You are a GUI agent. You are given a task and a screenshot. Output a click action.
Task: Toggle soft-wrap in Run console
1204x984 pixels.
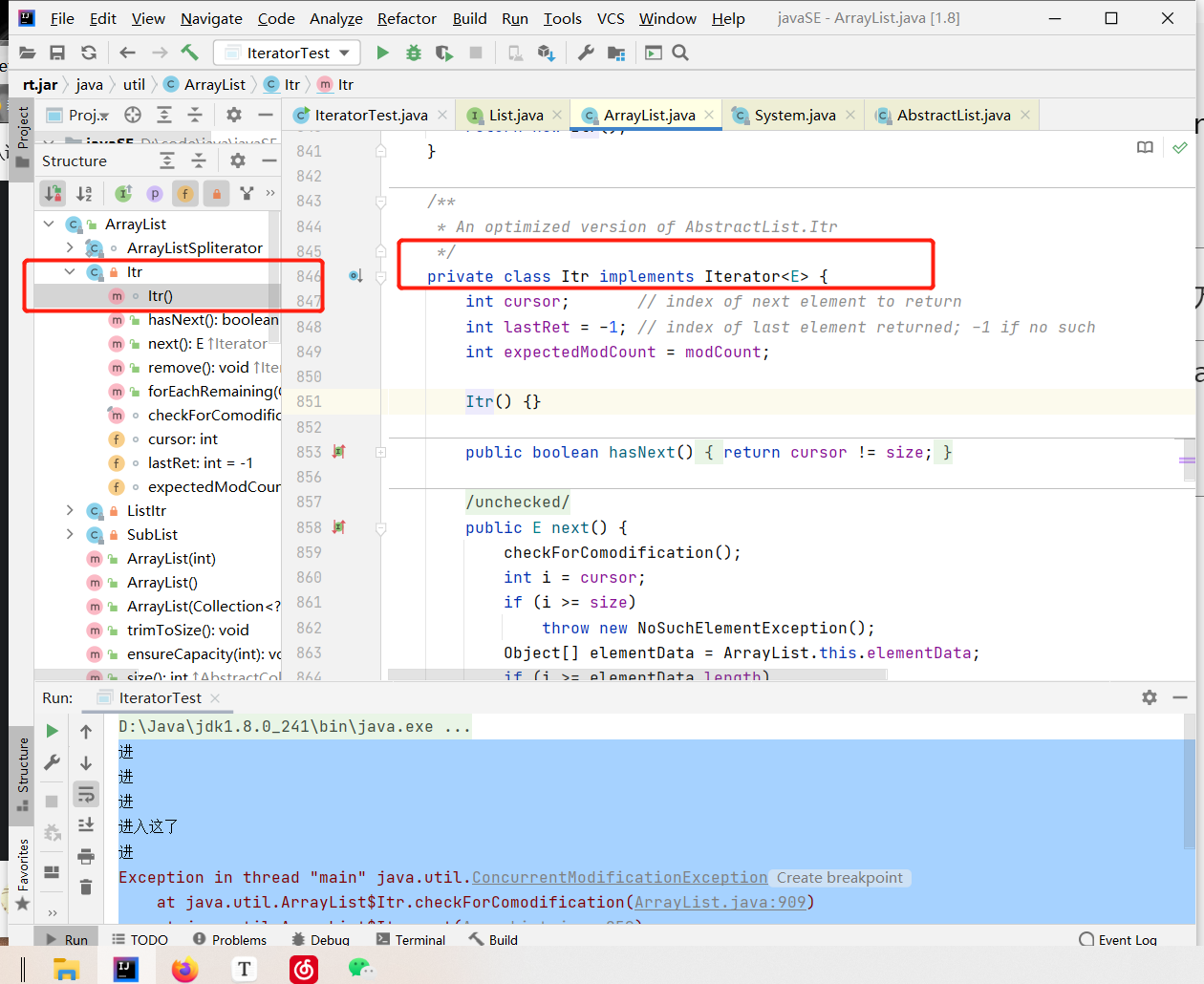click(86, 794)
